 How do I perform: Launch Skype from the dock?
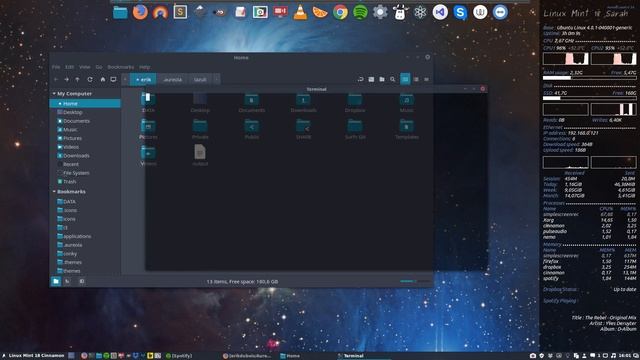[x=460, y=12]
